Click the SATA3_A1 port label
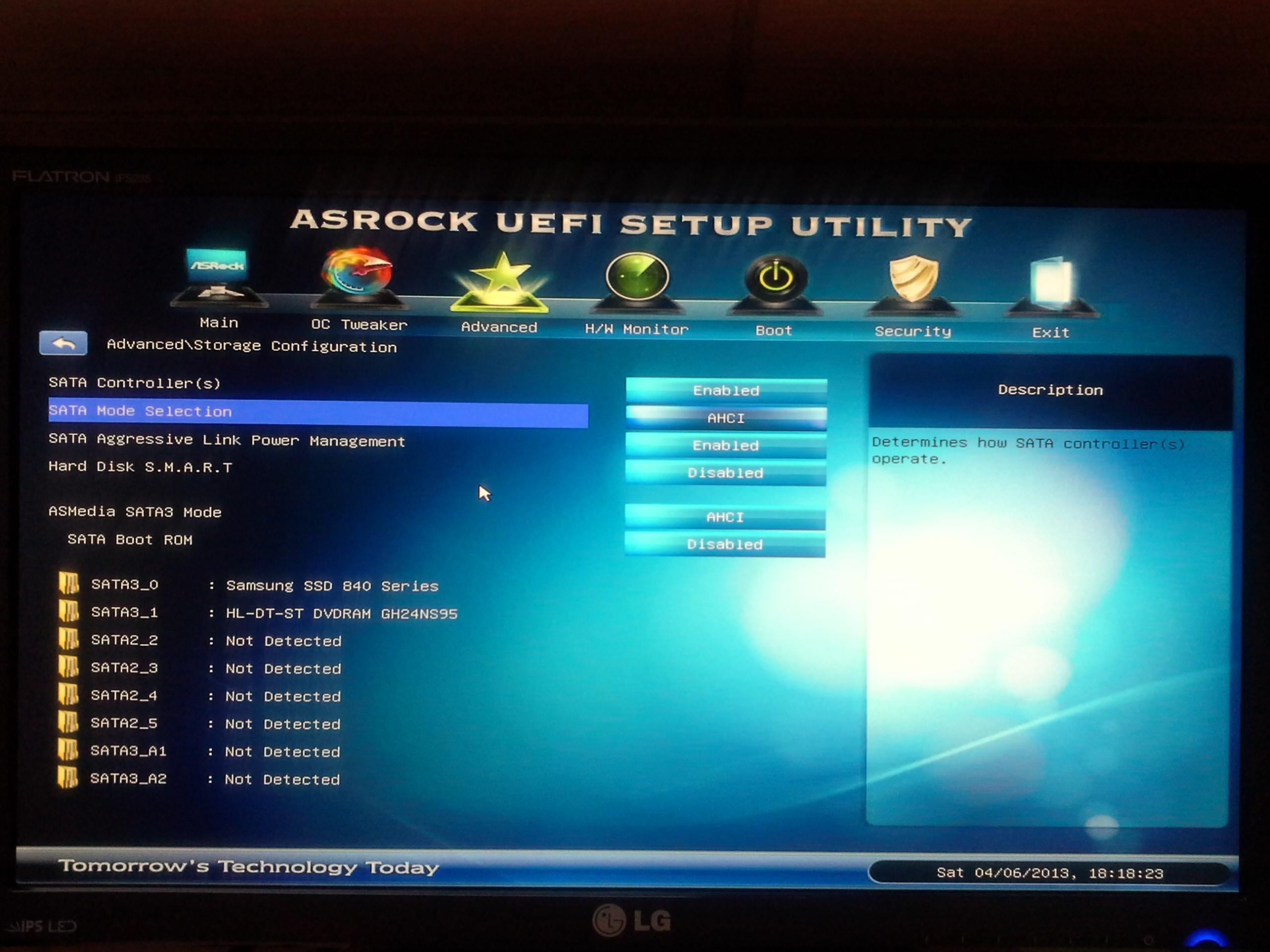The width and height of the screenshot is (1270, 952). point(129,751)
